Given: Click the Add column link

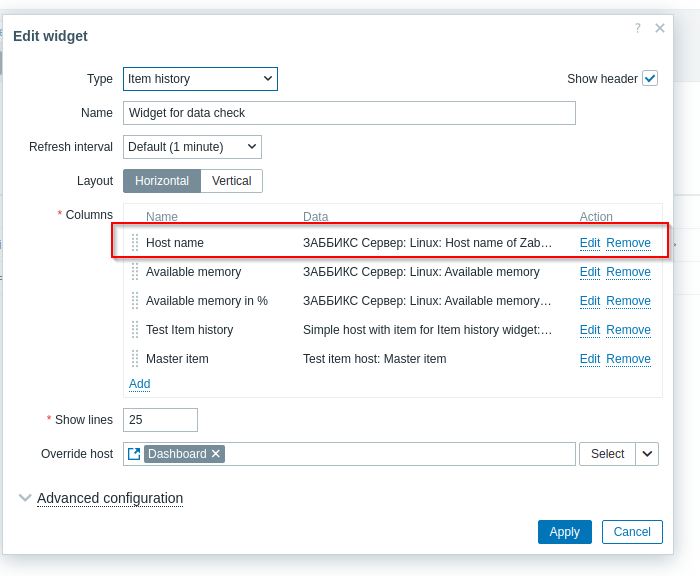Looking at the screenshot, I should (140, 384).
